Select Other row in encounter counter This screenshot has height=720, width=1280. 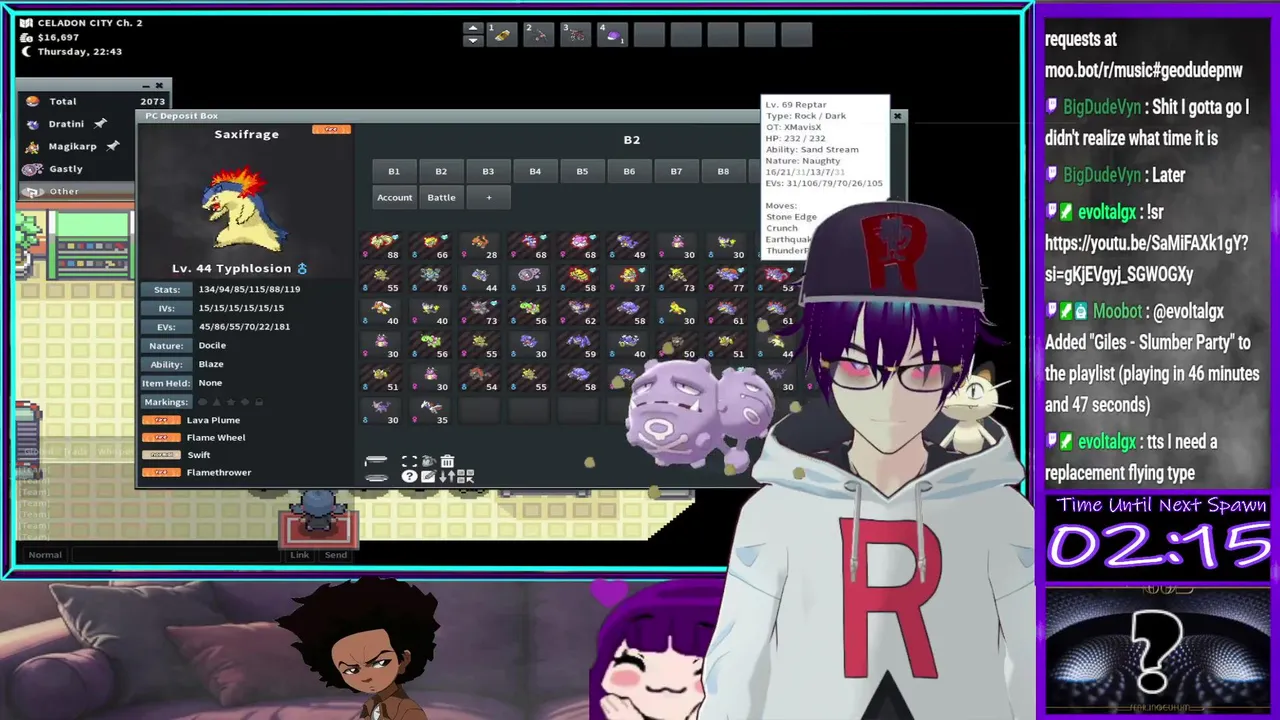(x=75, y=191)
